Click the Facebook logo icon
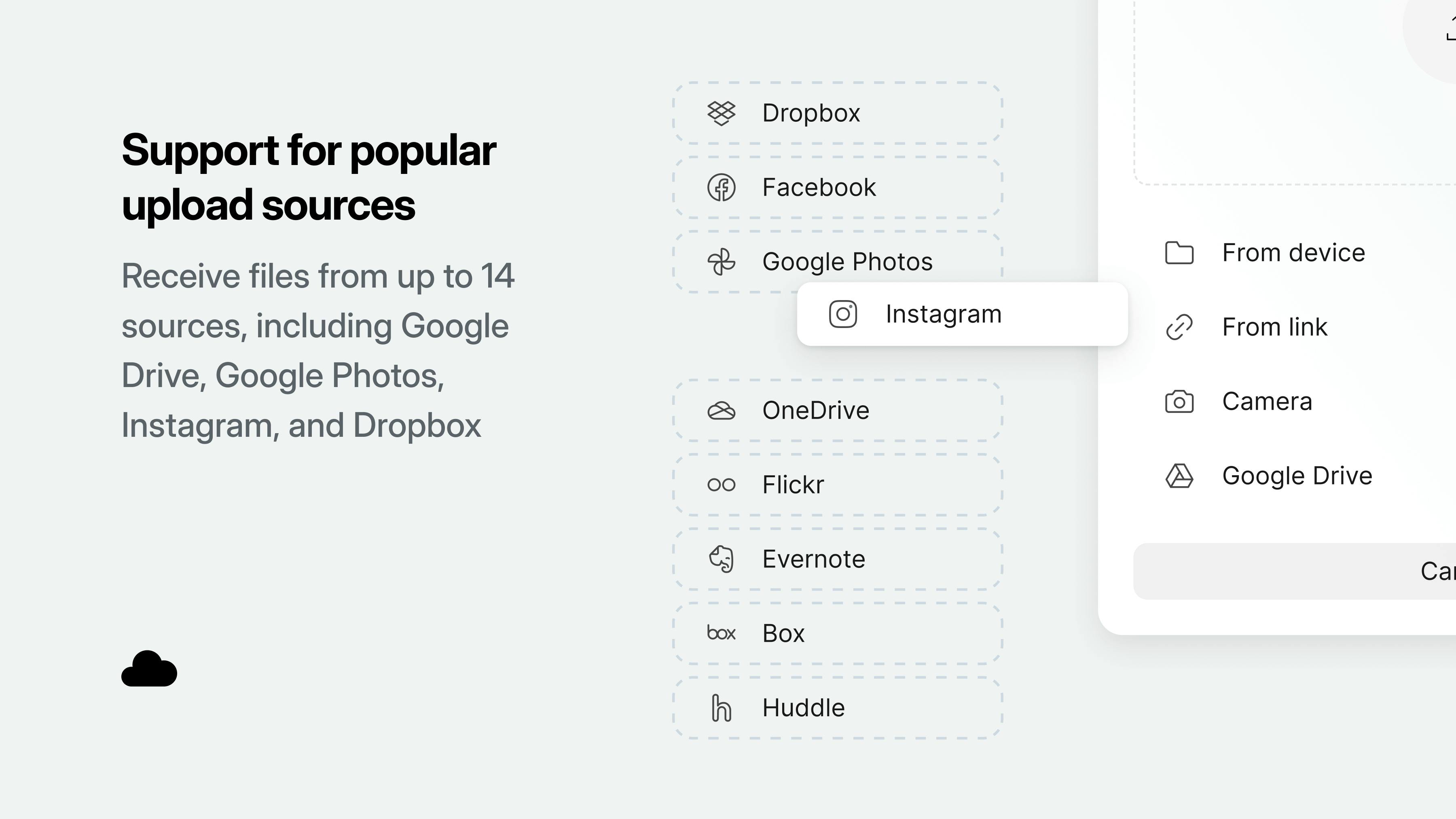The height and width of the screenshot is (819, 1456). [721, 188]
